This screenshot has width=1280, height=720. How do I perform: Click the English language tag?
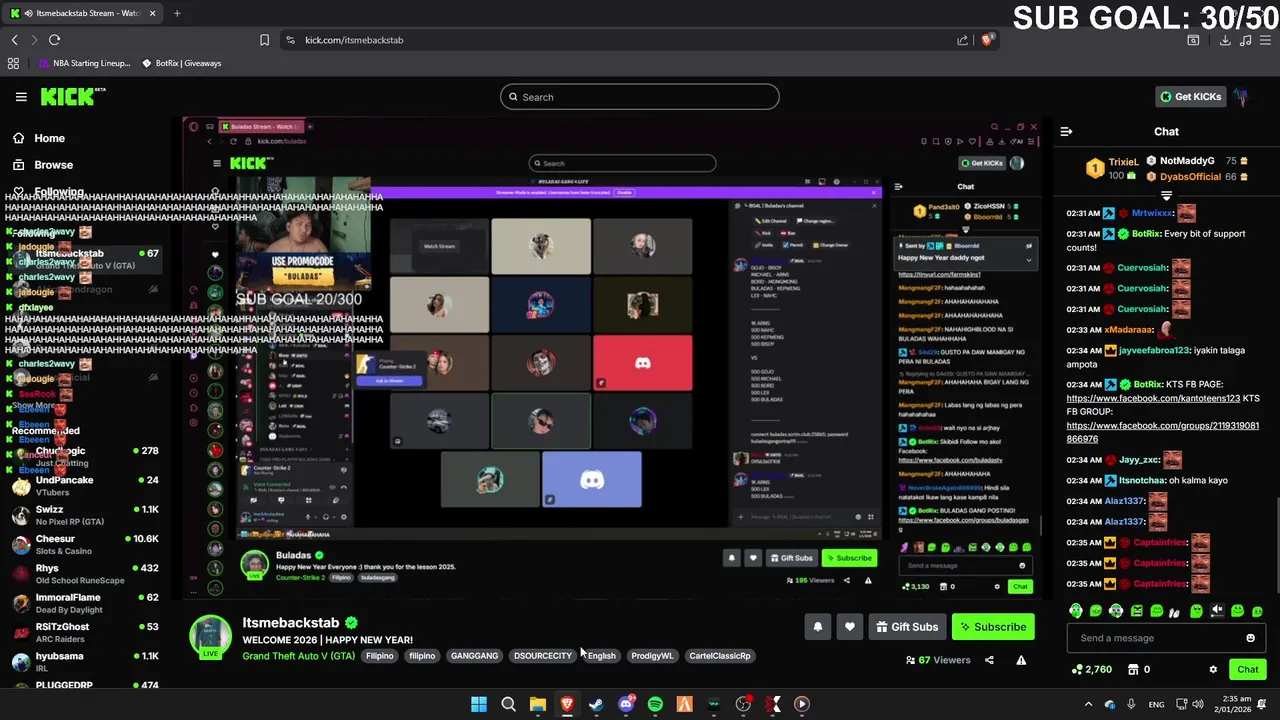pos(601,656)
